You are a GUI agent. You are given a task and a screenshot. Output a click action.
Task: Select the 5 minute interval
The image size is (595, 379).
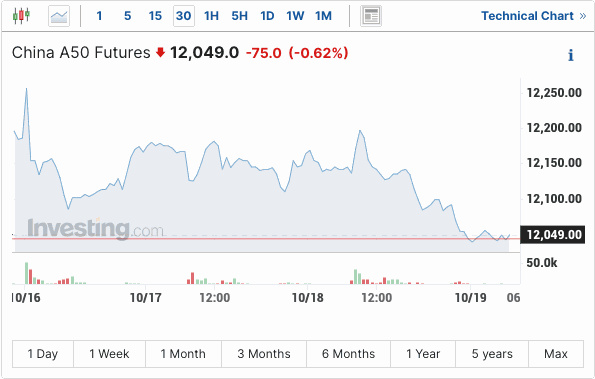128,16
